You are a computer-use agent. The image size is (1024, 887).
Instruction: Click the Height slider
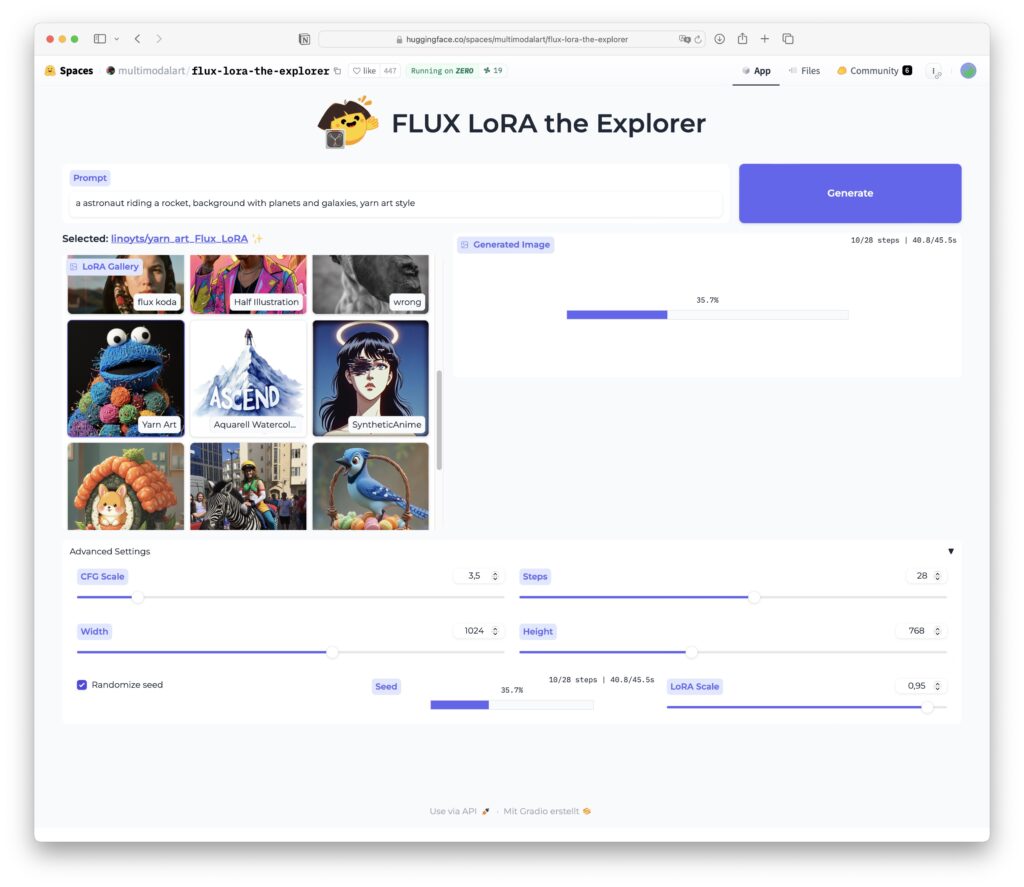pyautogui.click(x=732, y=652)
